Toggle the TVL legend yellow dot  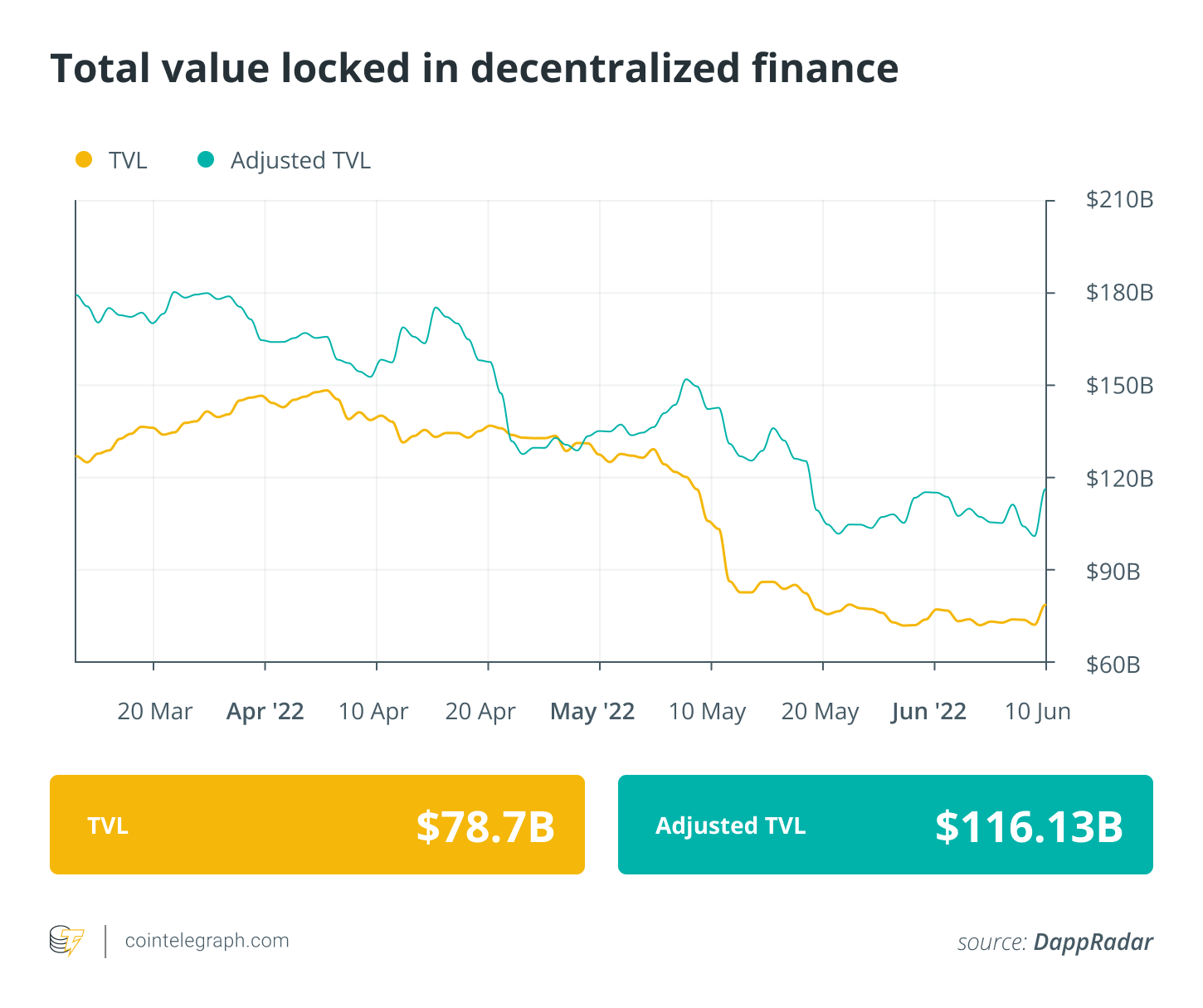click(83, 159)
